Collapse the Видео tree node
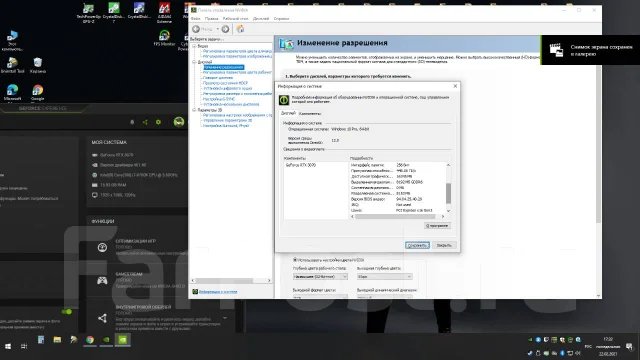 pos(194,46)
